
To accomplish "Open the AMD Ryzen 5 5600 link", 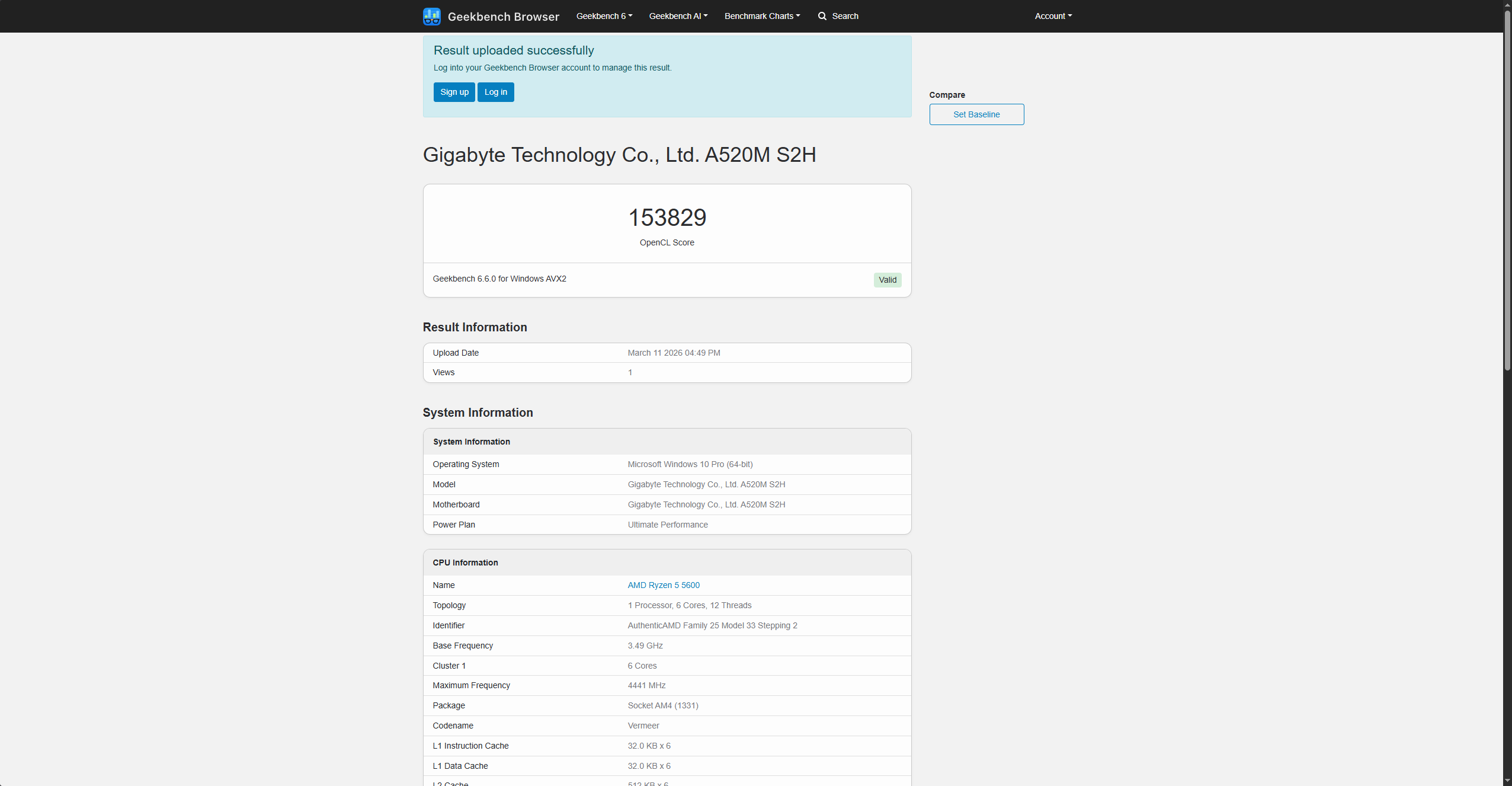I will pos(663,585).
